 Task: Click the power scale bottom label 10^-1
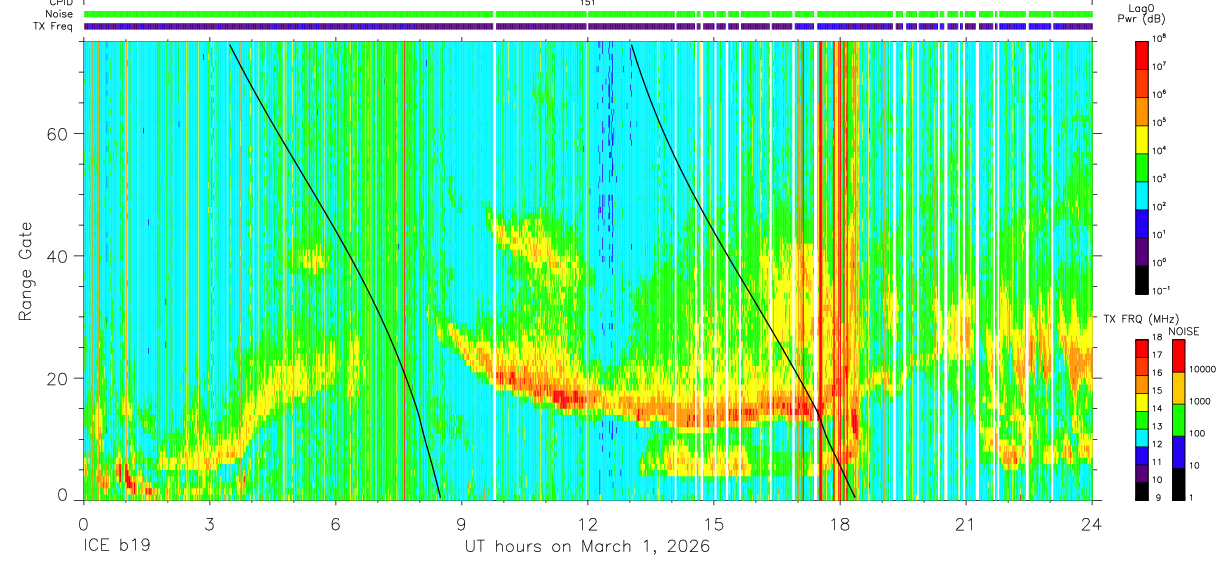pyautogui.click(x=1162, y=291)
